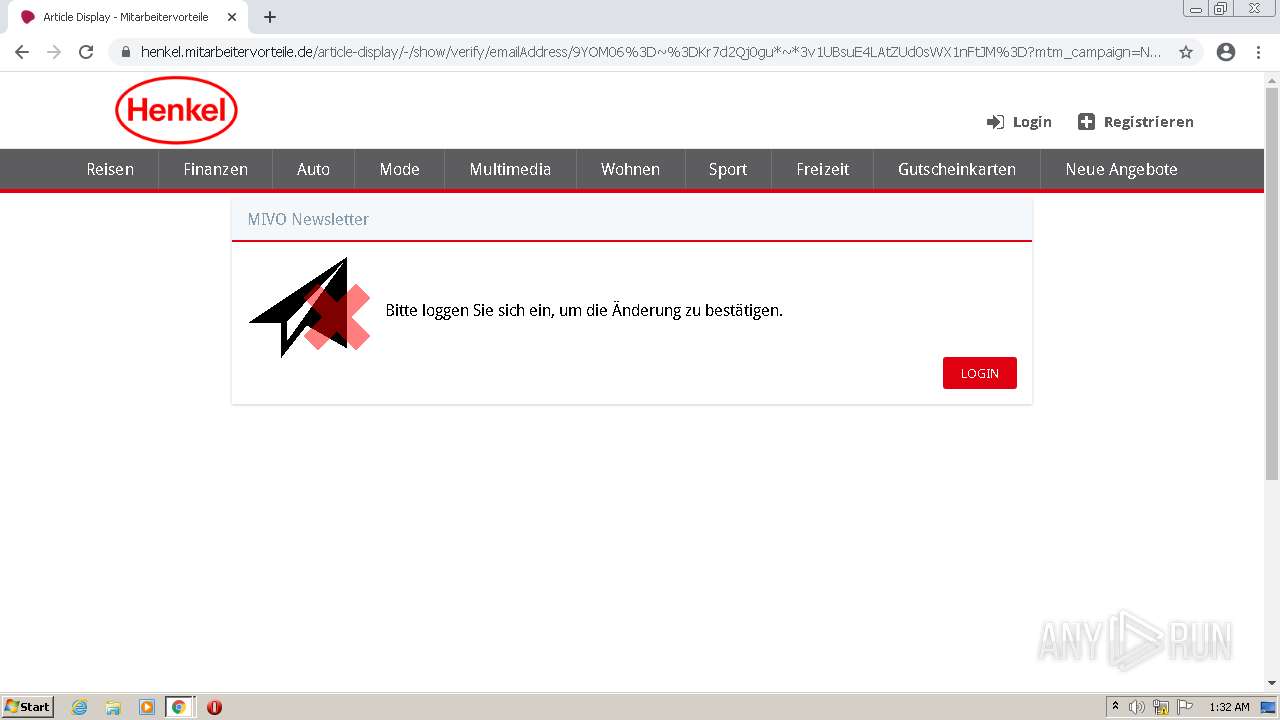Close the Article Display tab
Screen dimensions: 1280x720
point(232,17)
